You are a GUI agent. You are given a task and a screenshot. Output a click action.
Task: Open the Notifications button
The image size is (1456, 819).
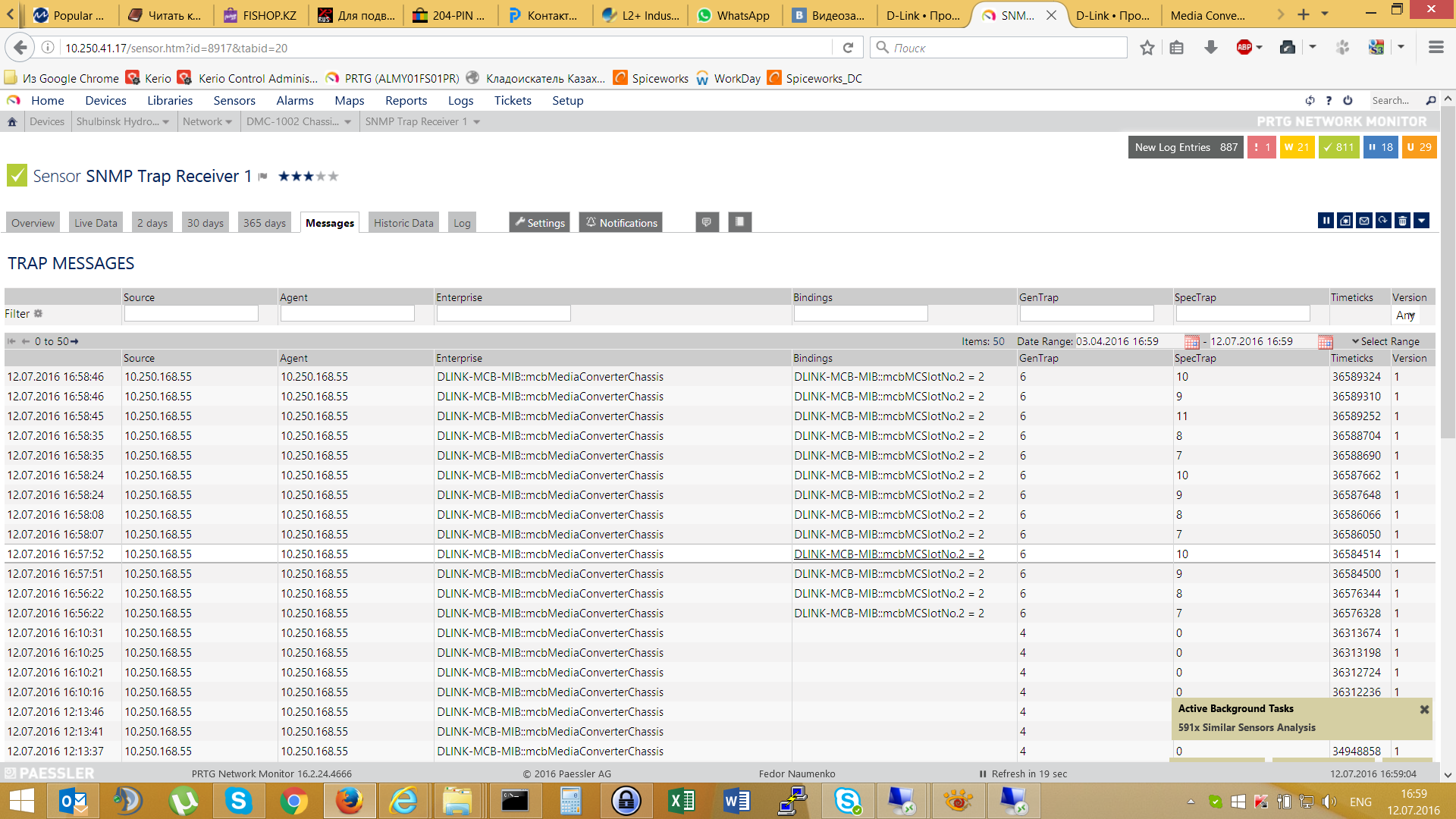tap(620, 223)
